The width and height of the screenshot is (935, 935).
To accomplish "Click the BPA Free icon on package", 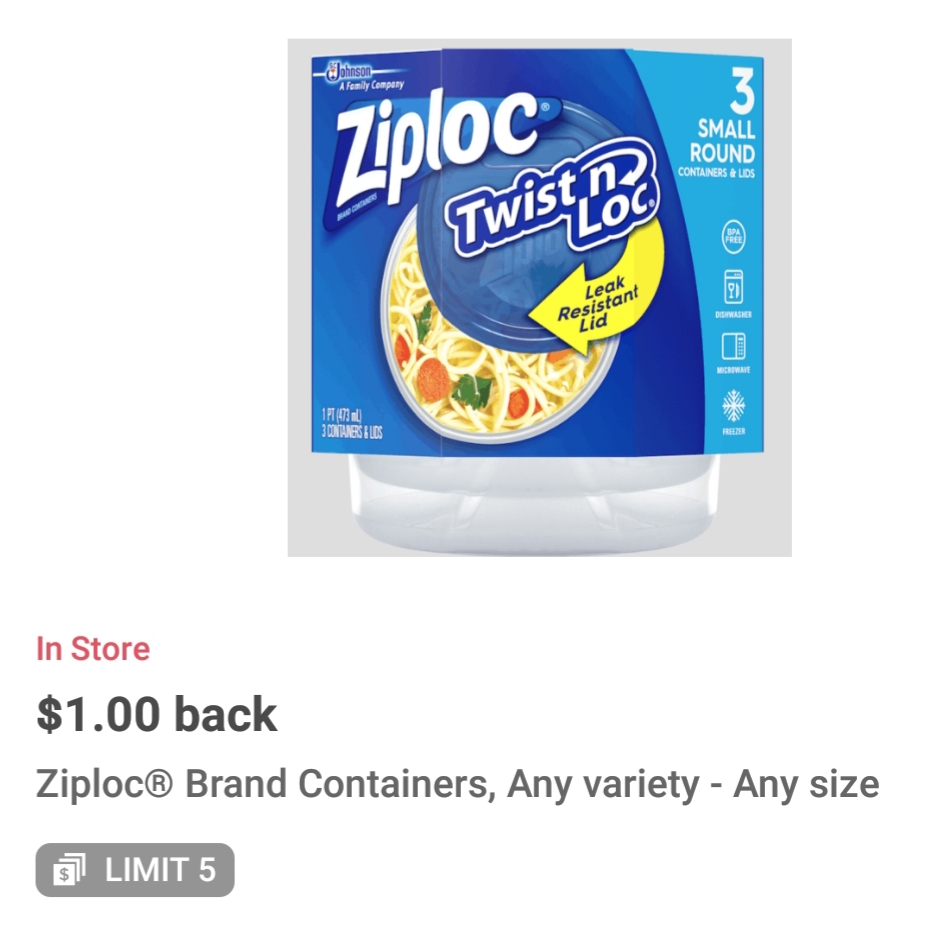I will pyautogui.click(x=733, y=237).
